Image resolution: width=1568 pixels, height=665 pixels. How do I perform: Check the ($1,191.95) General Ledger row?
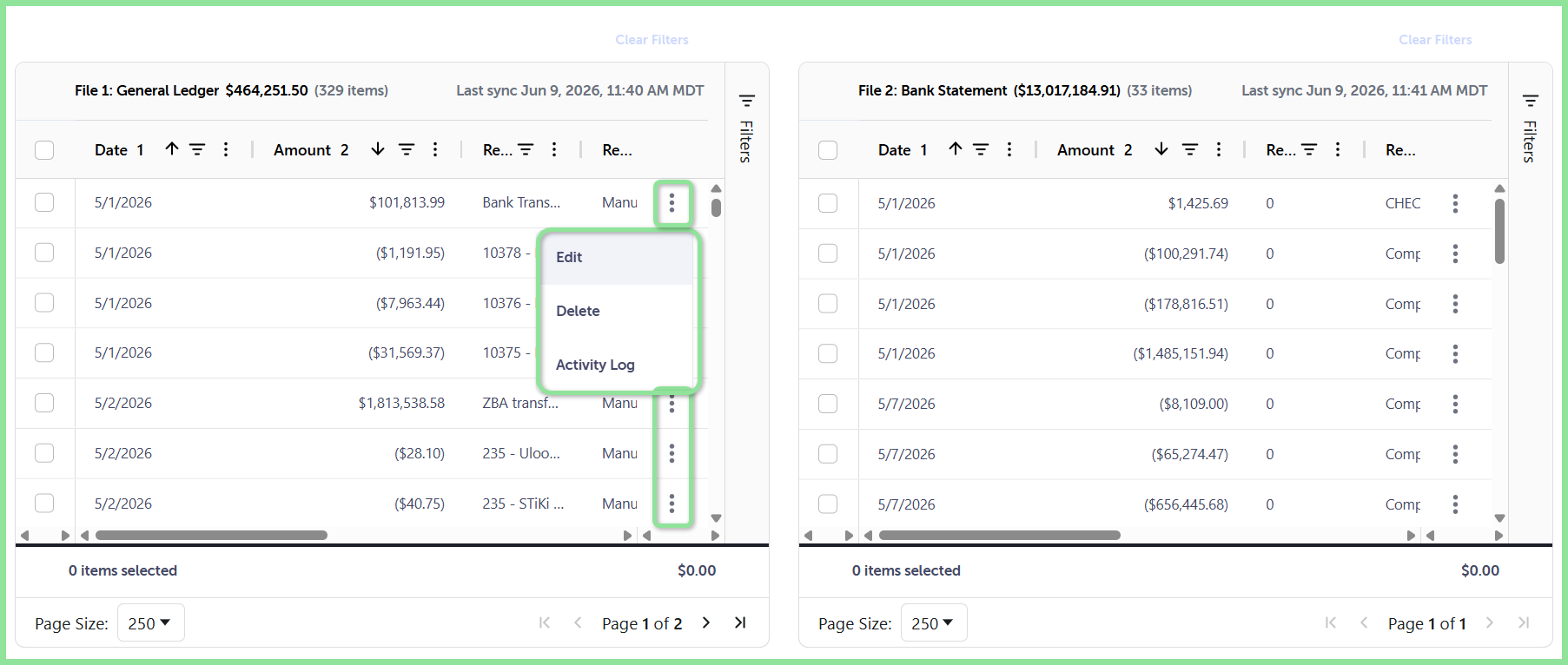point(44,253)
